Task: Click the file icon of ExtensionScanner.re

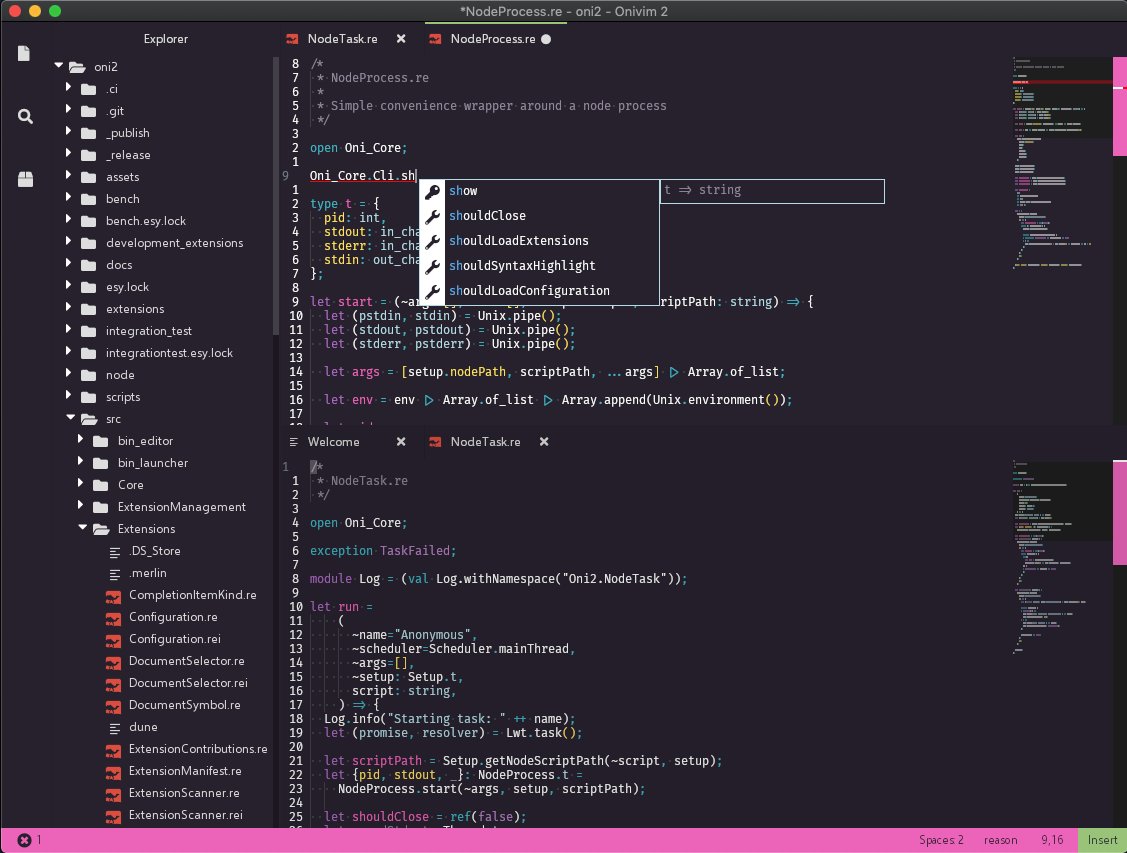Action: tap(113, 794)
